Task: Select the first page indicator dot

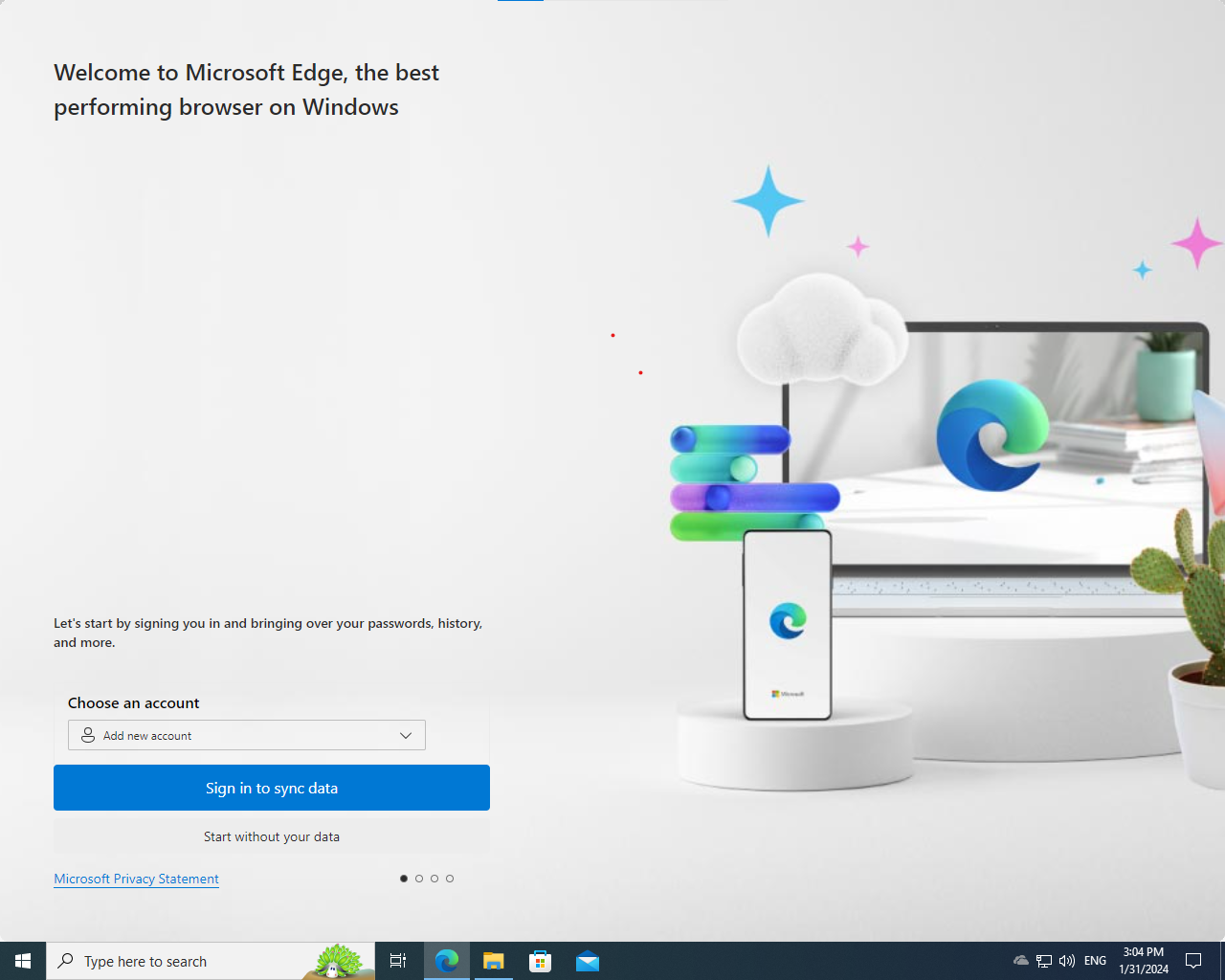Action: (x=404, y=879)
